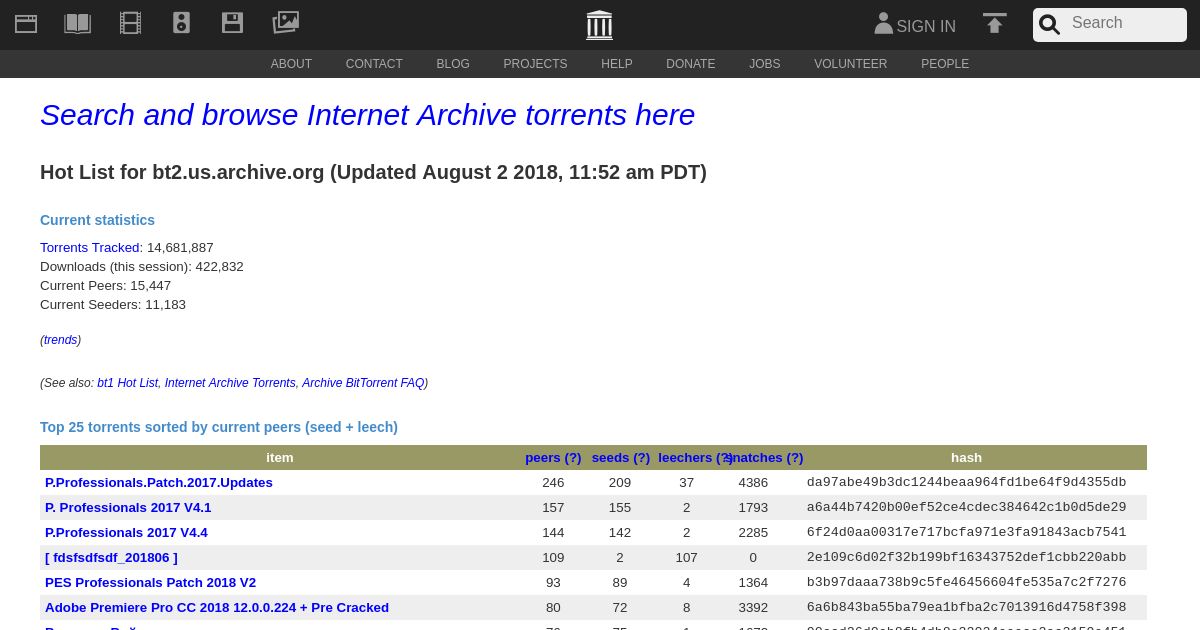Click snatches value 3392
Viewport: 1200px width, 630px height.
(x=753, y=608)
